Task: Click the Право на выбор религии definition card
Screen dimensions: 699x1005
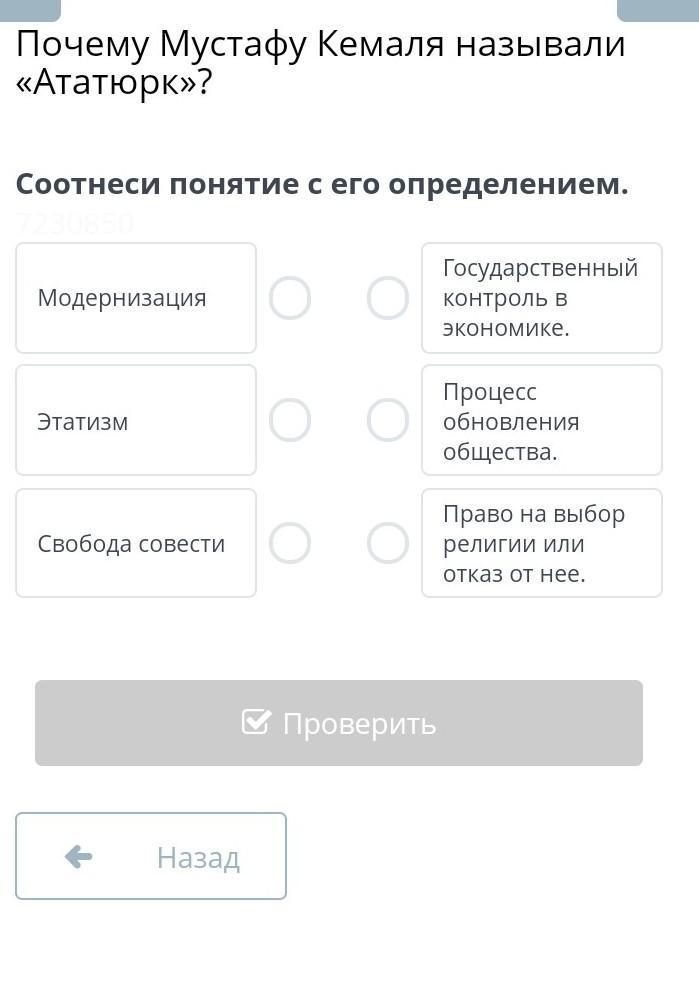Action: tap(541, 543)
